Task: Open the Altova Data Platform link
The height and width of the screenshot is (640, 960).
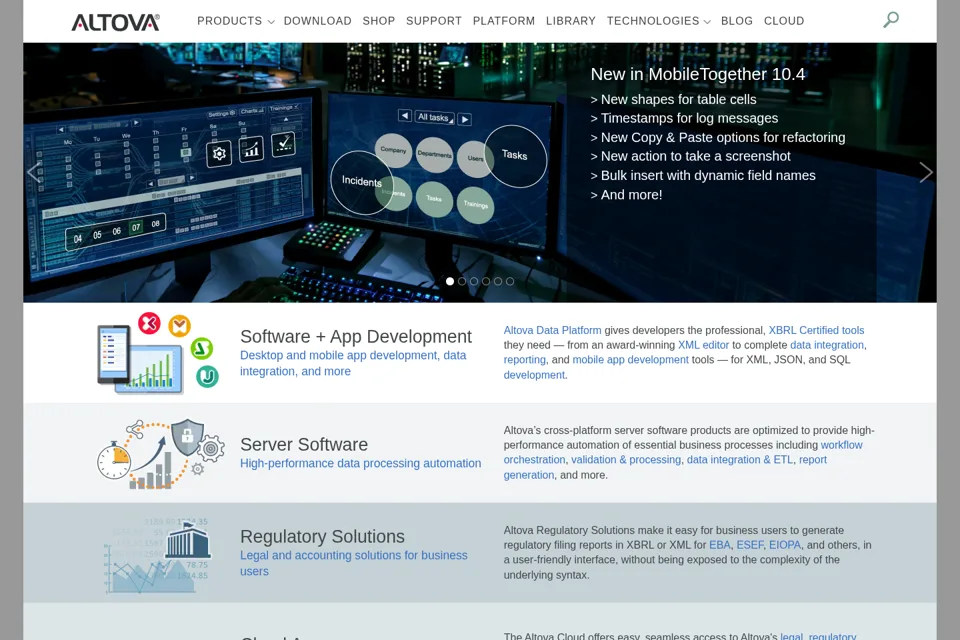Action: (552, 330)
